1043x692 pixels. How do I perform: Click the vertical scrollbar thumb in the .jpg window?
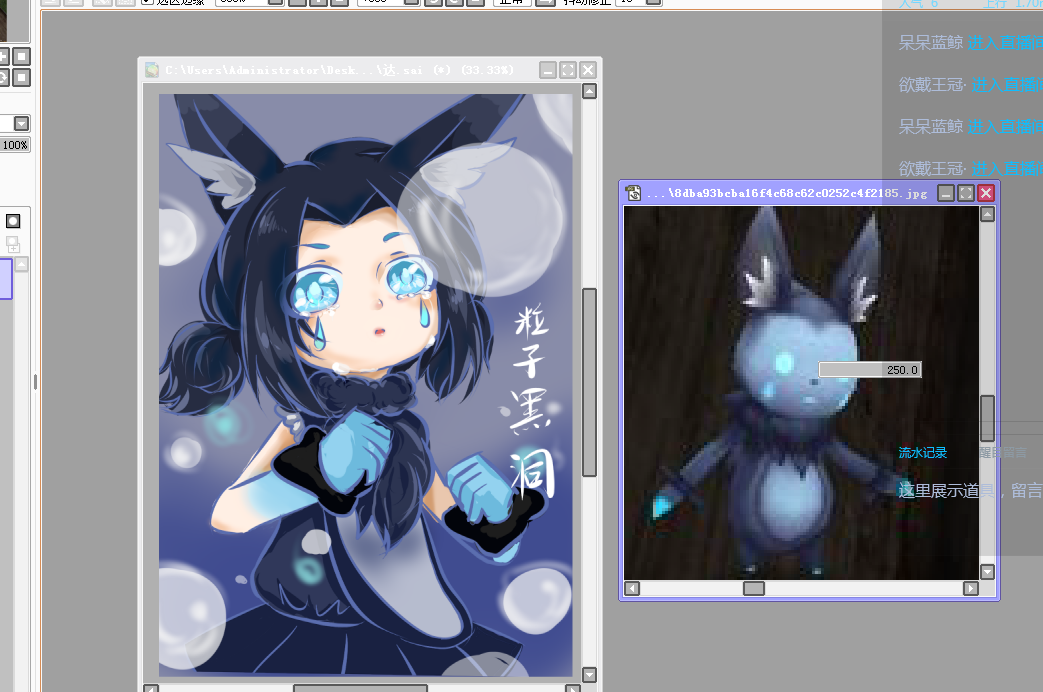pyautogui.click(x=988, y=418)
